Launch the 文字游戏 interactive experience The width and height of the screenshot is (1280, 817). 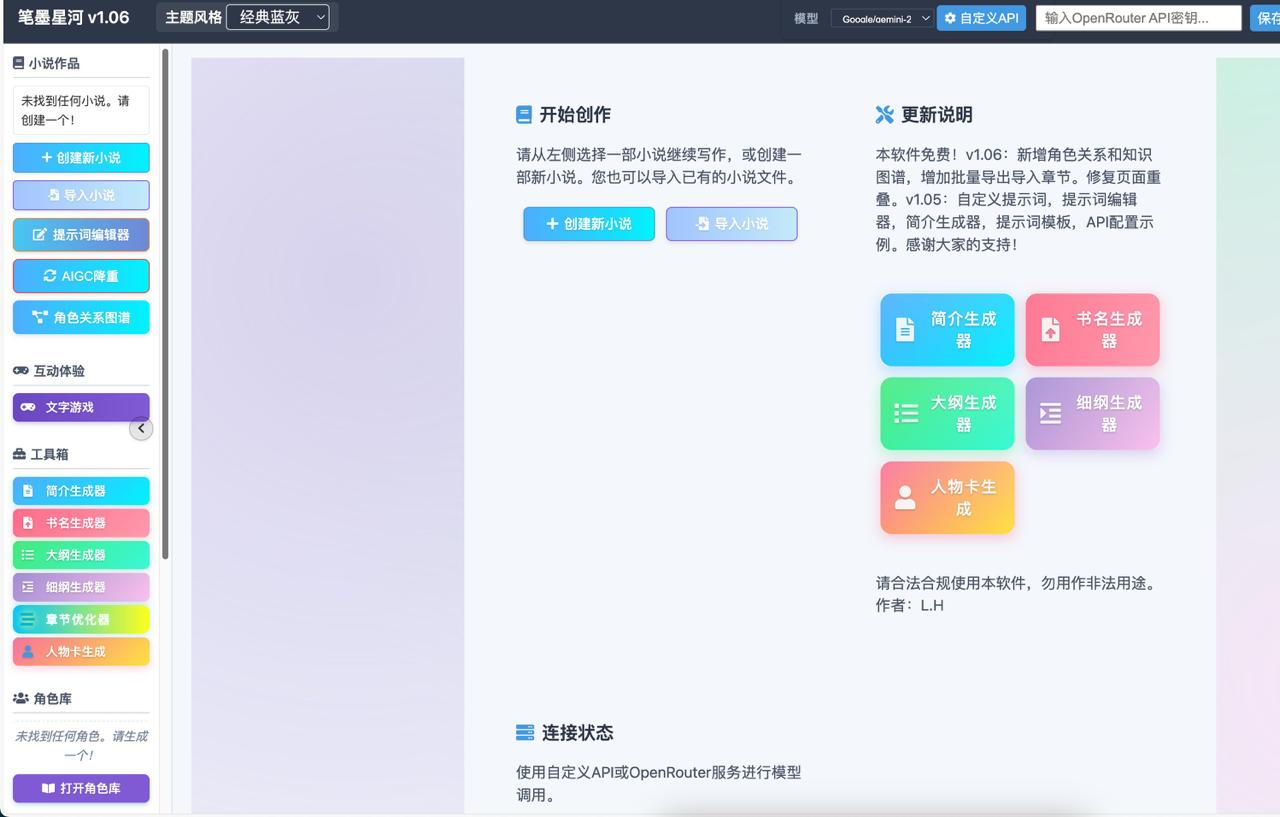click(x=80, y=407)
